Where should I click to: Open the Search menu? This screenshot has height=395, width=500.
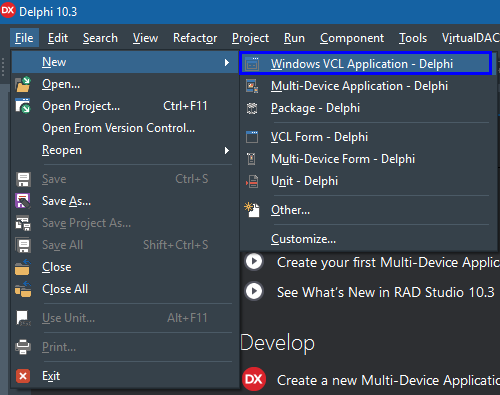(x=100, y=38)
